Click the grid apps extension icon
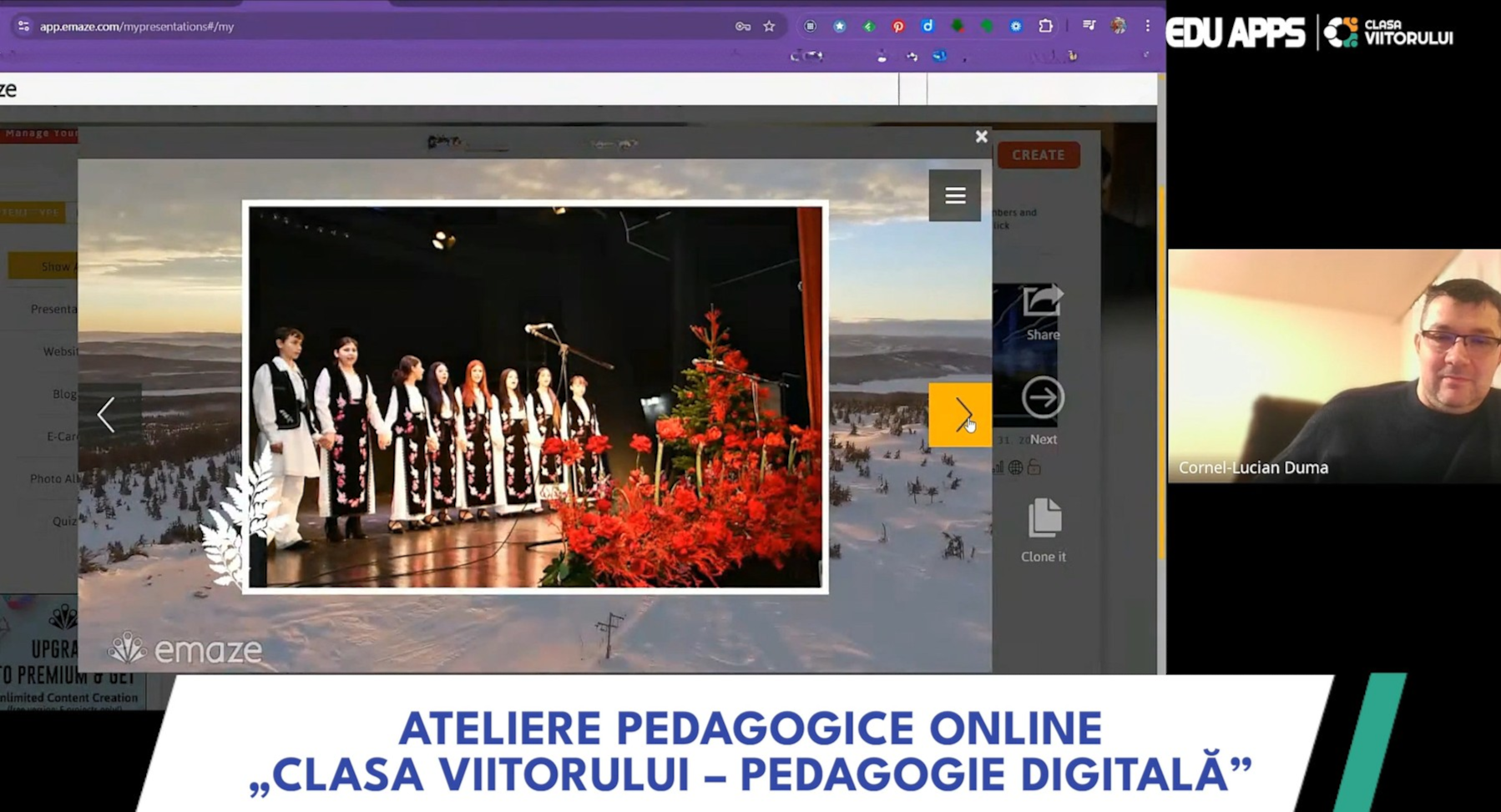The width and height of the screenshot is (1501, 812). pos(810,27)
